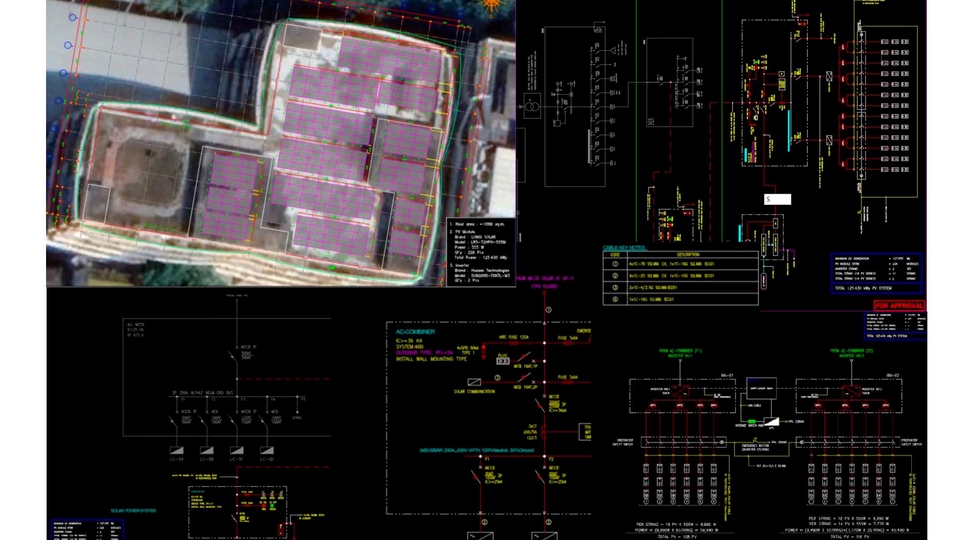Click the white text box labeled S
960x540 pixels.
point(778,200)
